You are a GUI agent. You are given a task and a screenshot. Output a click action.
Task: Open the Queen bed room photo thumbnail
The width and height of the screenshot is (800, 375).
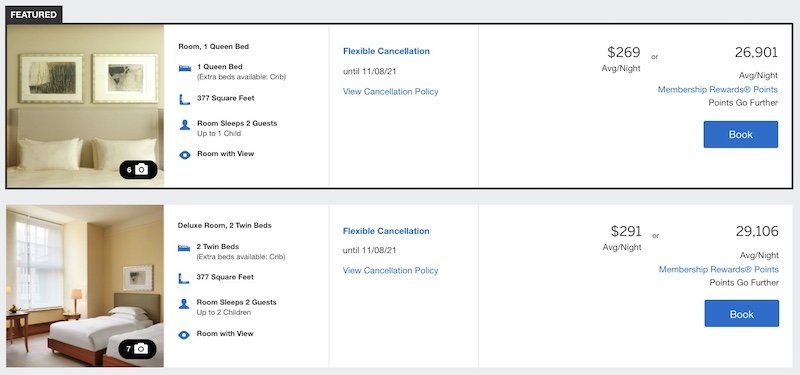[x=85, y=106]
